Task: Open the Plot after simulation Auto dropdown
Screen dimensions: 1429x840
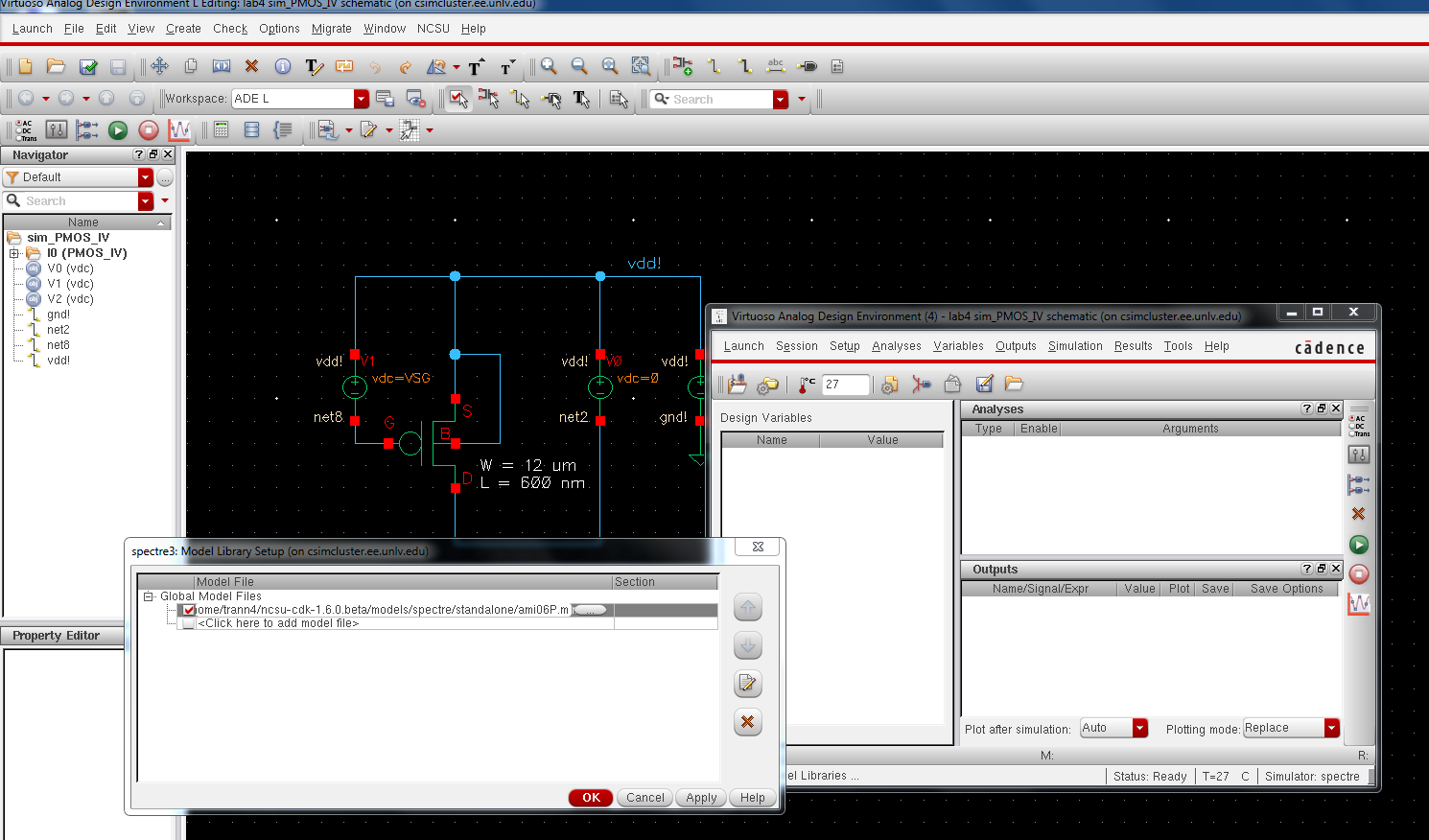Action: pyautogui.click(x=1140, y=728)
